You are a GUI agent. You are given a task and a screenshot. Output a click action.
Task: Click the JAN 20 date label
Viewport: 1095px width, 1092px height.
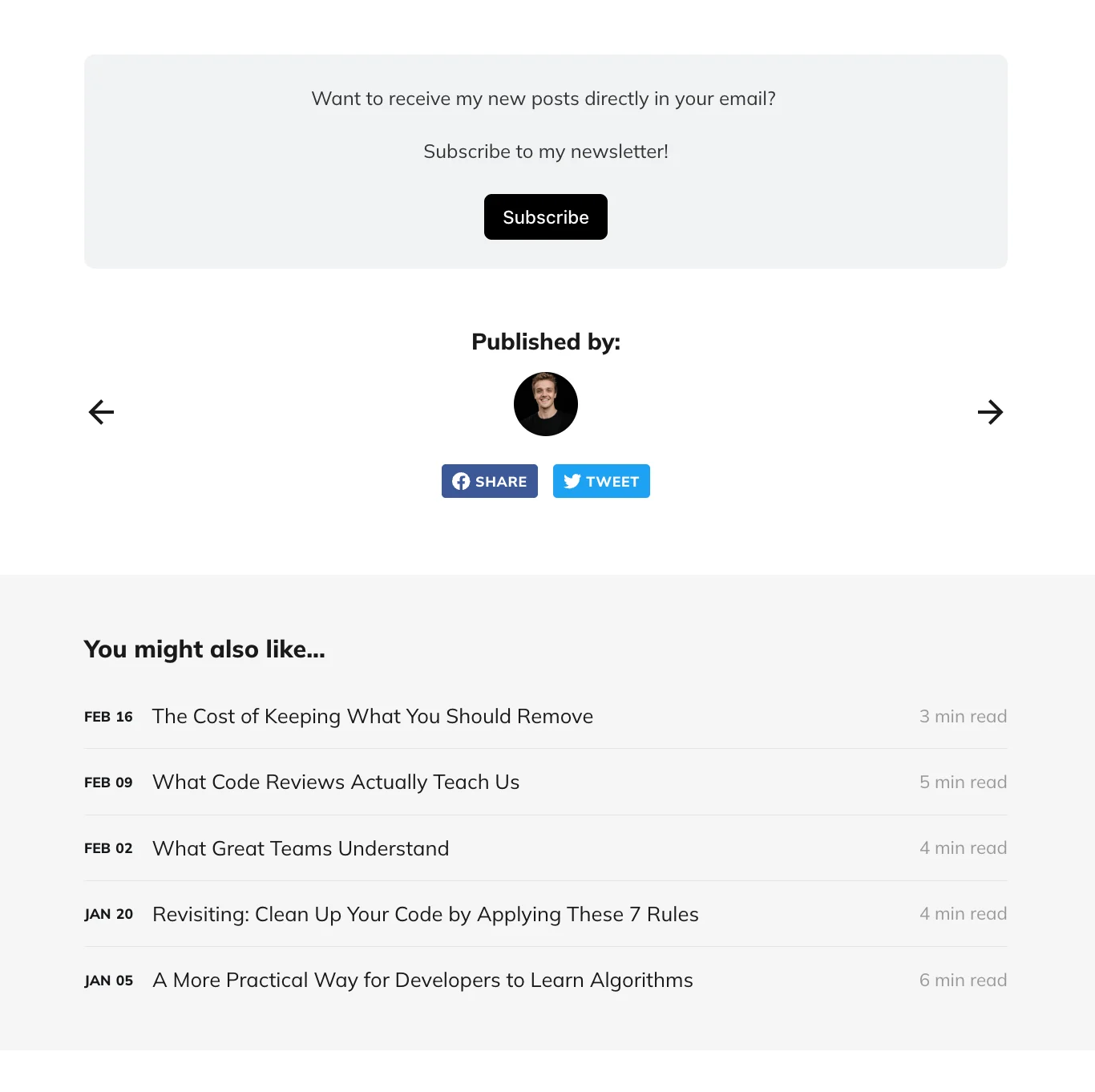point(109,914)
